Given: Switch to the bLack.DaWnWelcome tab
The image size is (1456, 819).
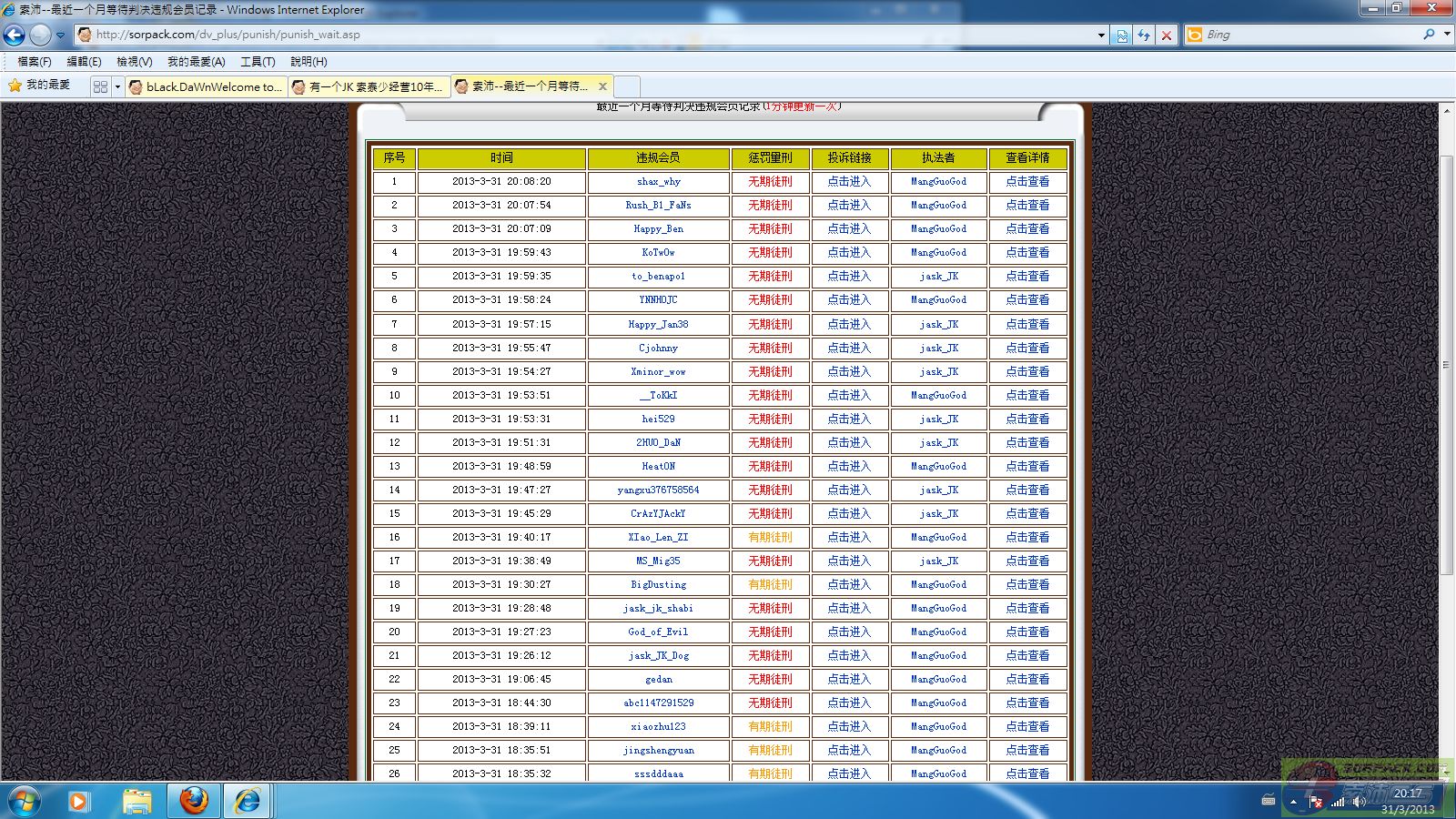Looking at the screenshot, I should click(206, 86).
